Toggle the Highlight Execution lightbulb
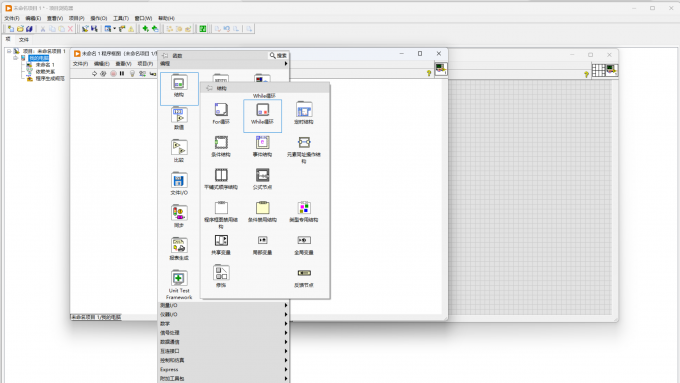The width and height of the screenshot is (680, 383). [132, 74]
